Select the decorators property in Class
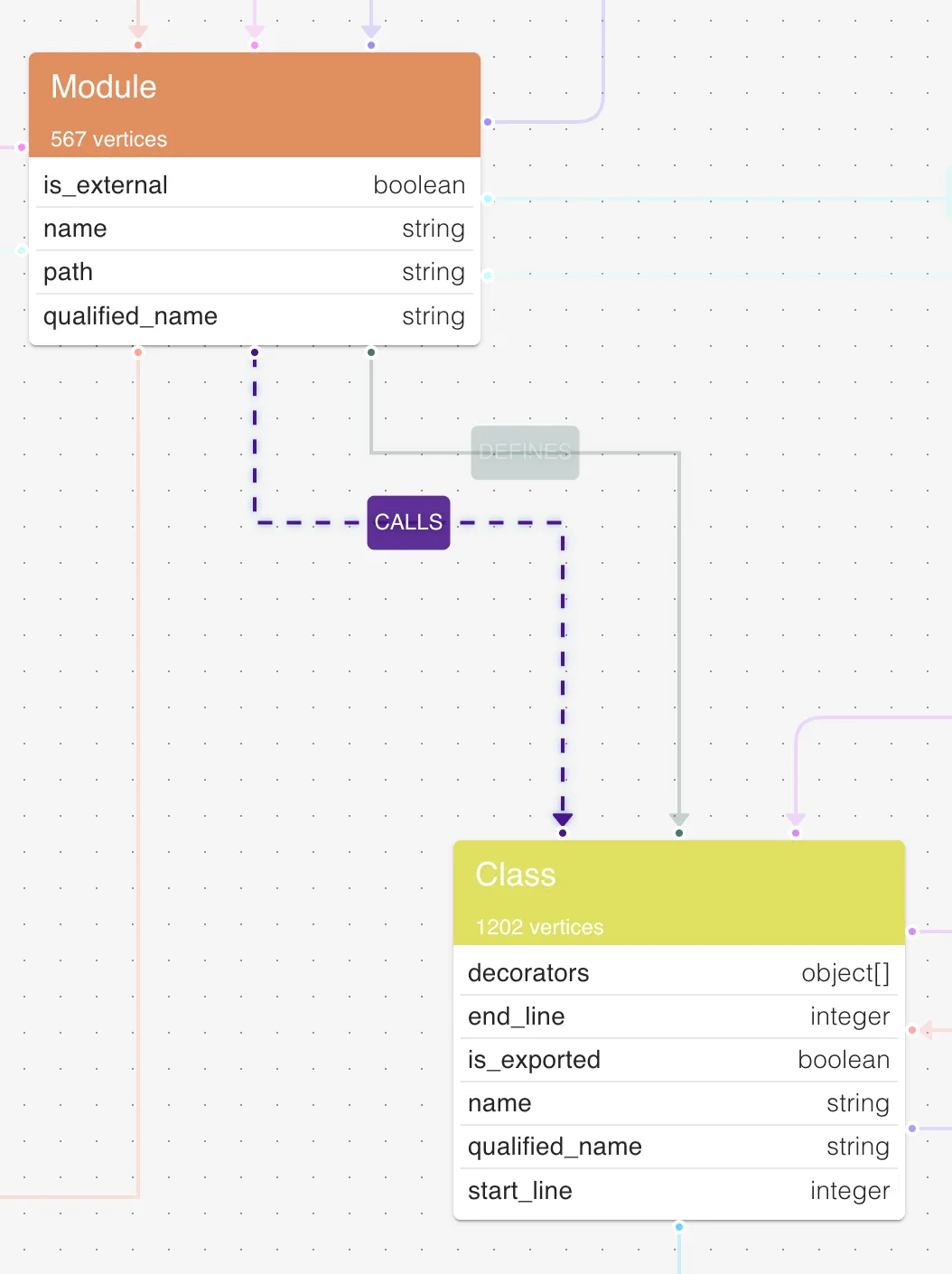 679,973
